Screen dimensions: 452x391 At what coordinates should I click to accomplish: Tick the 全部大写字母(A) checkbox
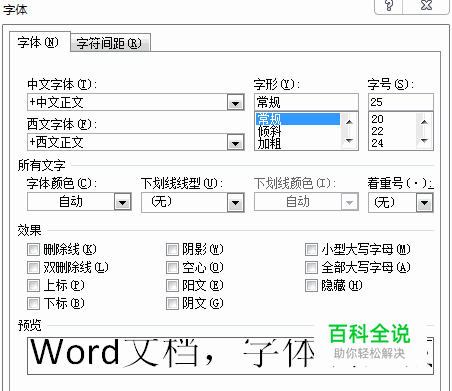pos(311,267)
